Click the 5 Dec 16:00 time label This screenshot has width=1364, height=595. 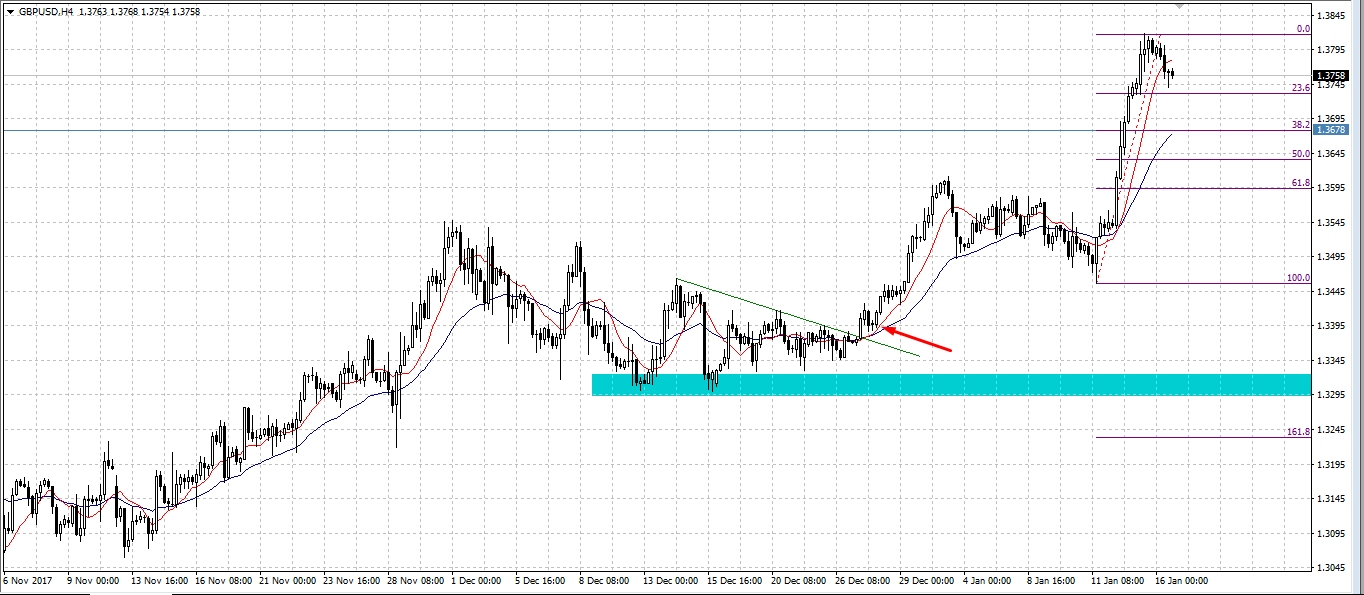541,580
